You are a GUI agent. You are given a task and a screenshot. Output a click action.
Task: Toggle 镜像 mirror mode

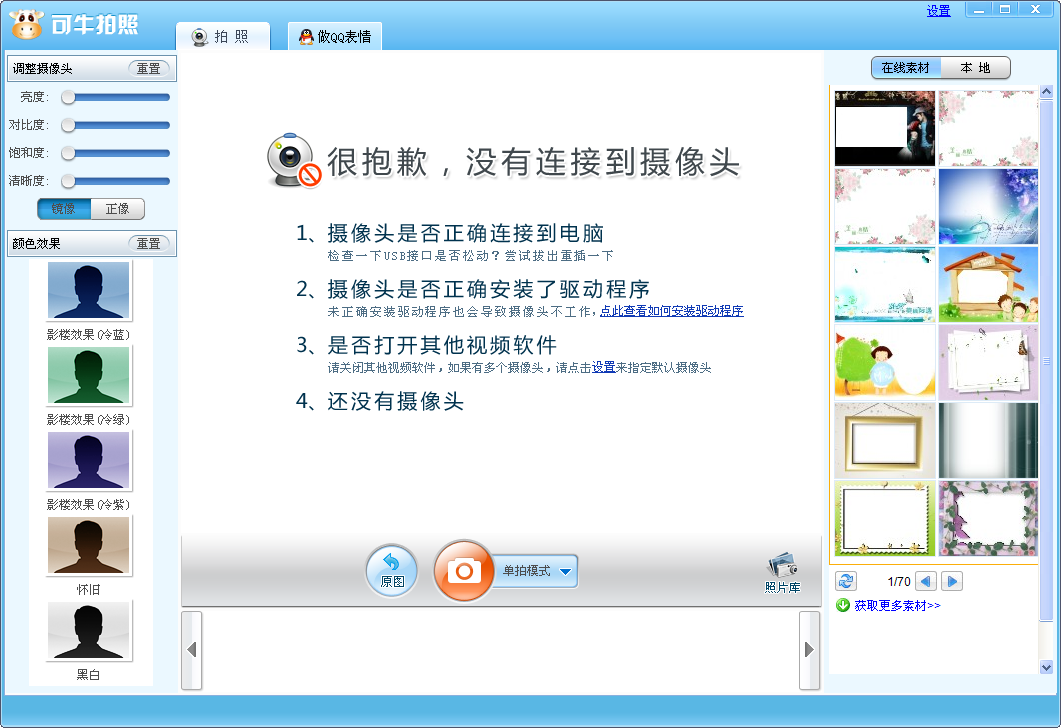coord(64,209)
